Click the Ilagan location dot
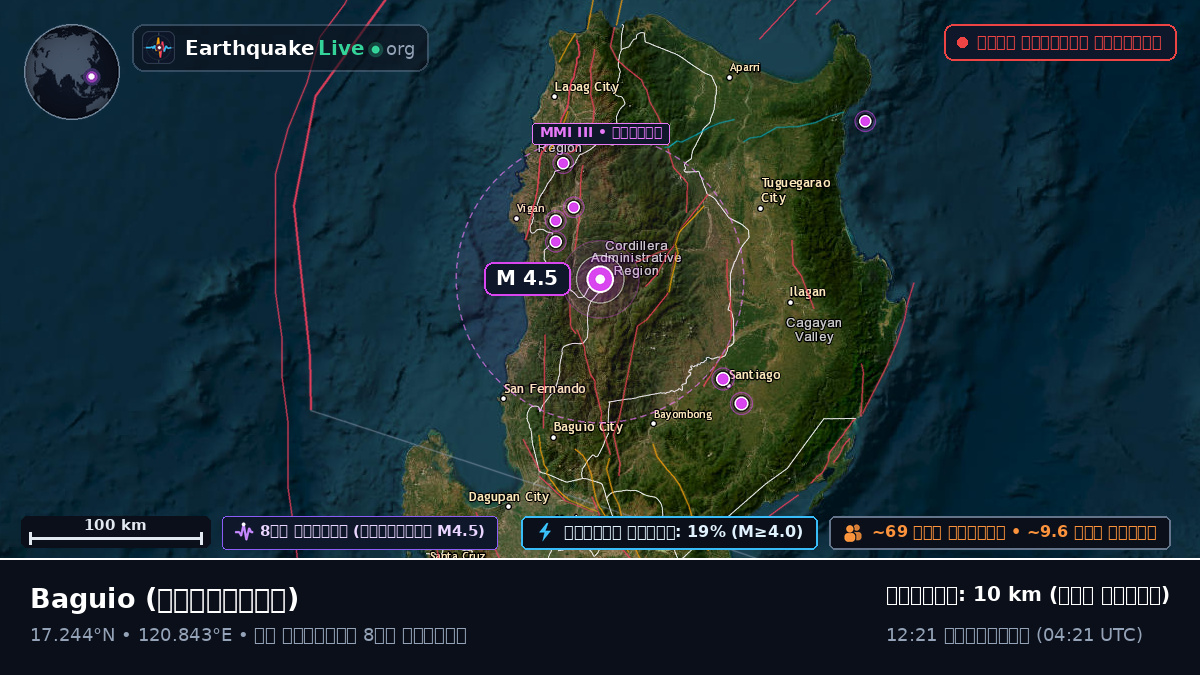Screen dimensions: 1200x675 coord(790,302)
